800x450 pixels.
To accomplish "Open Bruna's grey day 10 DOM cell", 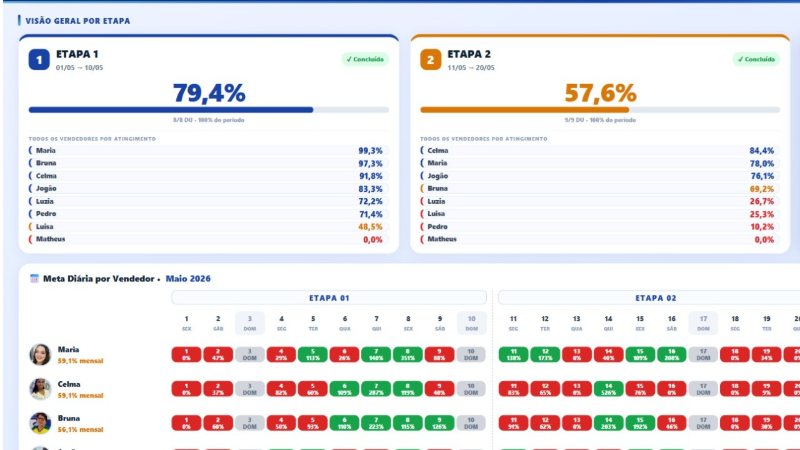I will pyautogui.click(x=471, y=423).
